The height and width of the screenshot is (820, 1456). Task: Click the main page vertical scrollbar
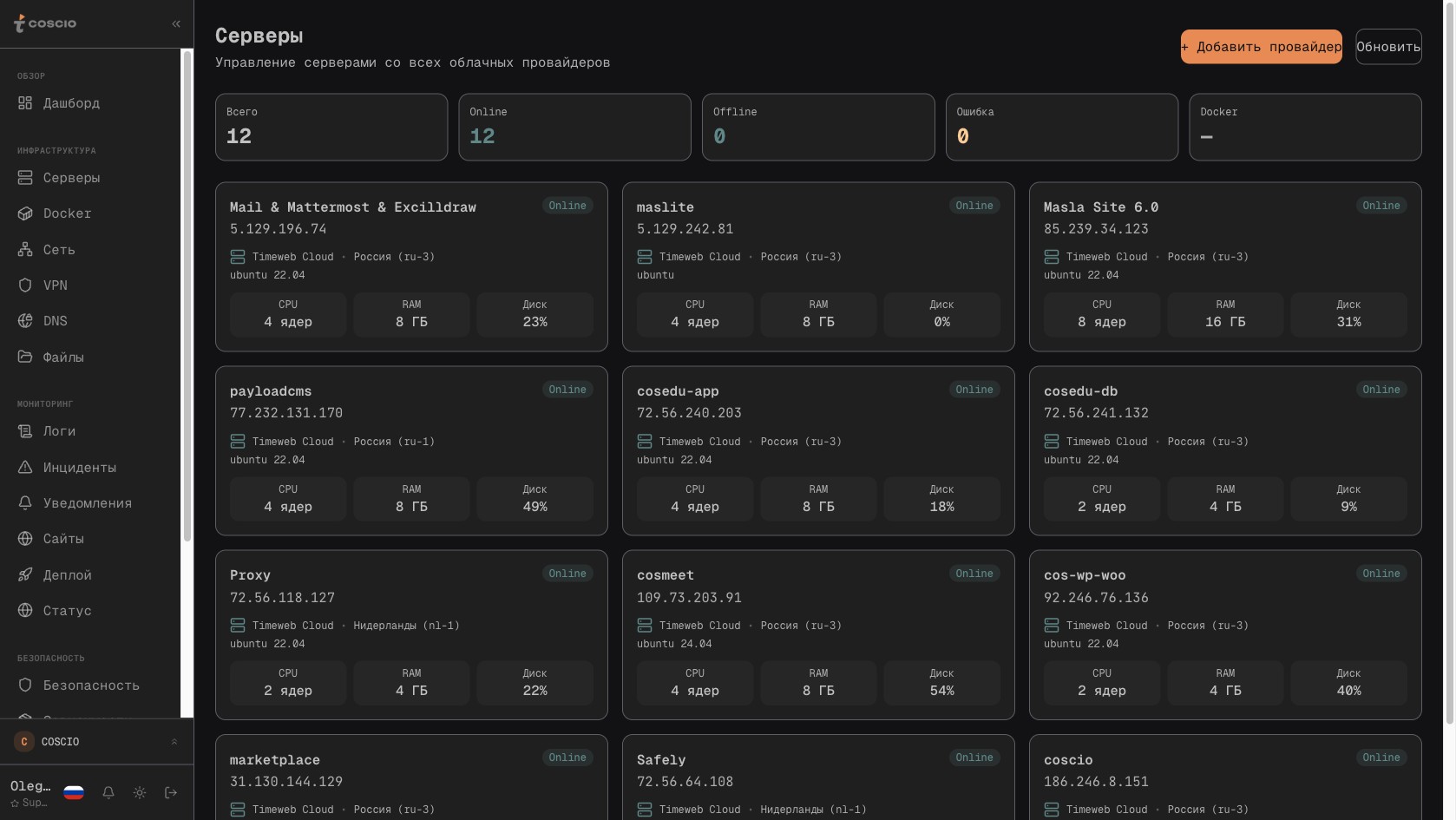(x=1449, y=363)
